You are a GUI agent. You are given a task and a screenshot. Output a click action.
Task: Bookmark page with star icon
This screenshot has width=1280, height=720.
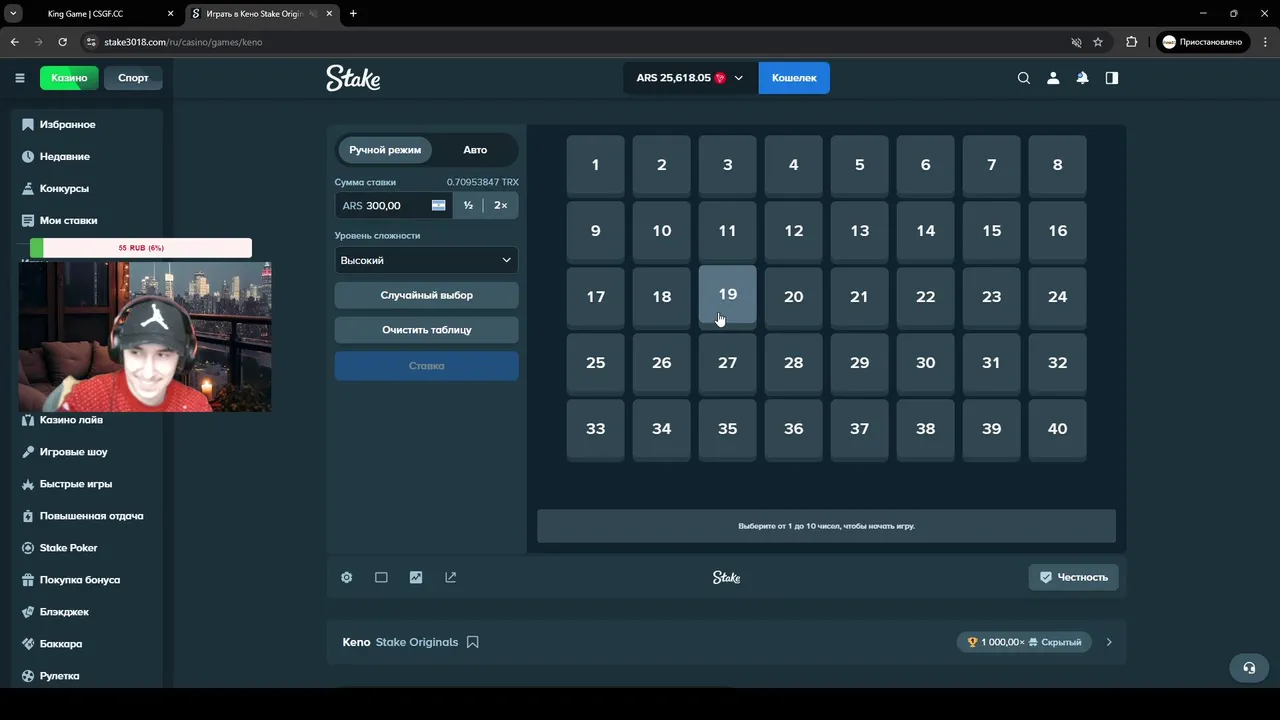(x=1098, y=42)
